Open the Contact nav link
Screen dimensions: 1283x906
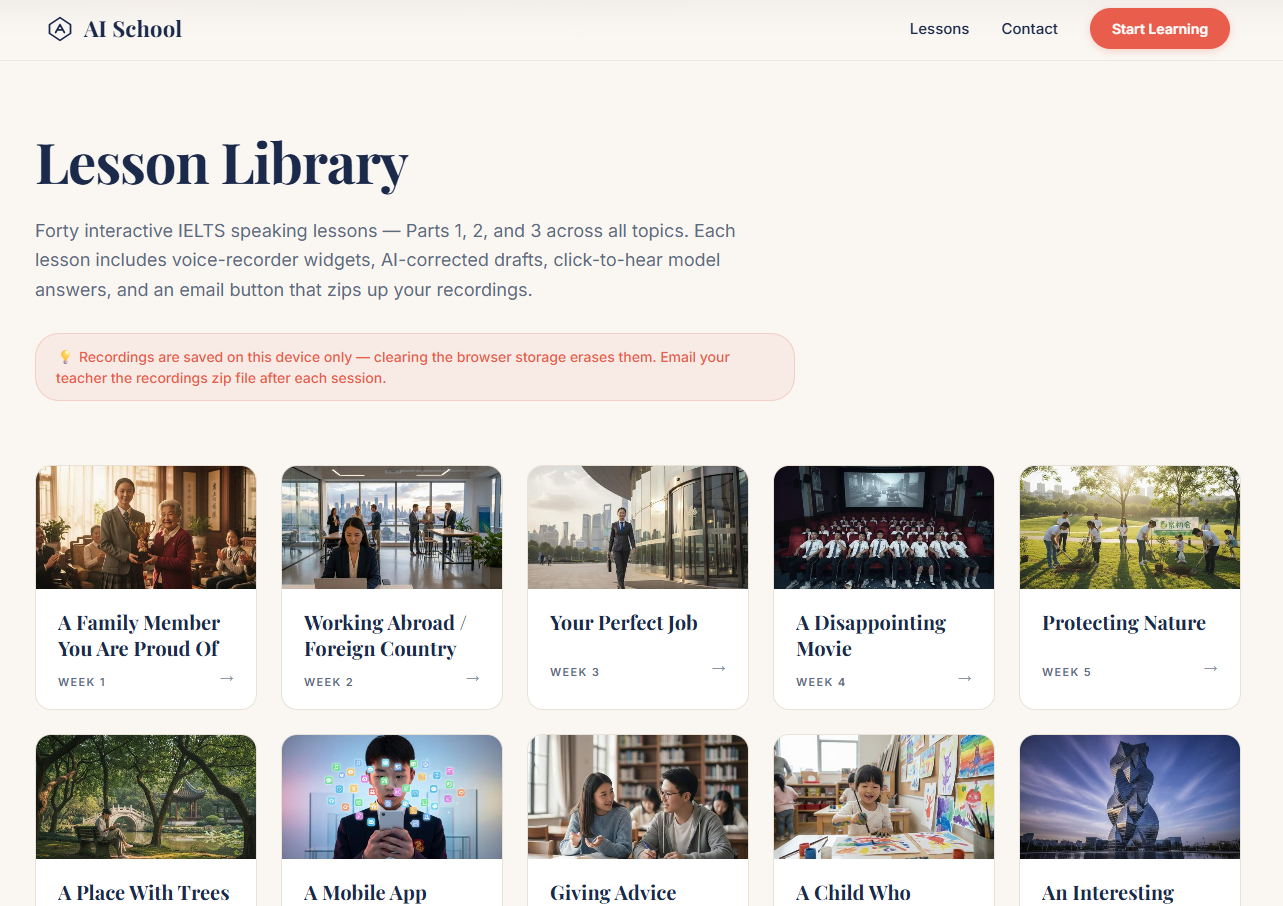pos(1029,29)
